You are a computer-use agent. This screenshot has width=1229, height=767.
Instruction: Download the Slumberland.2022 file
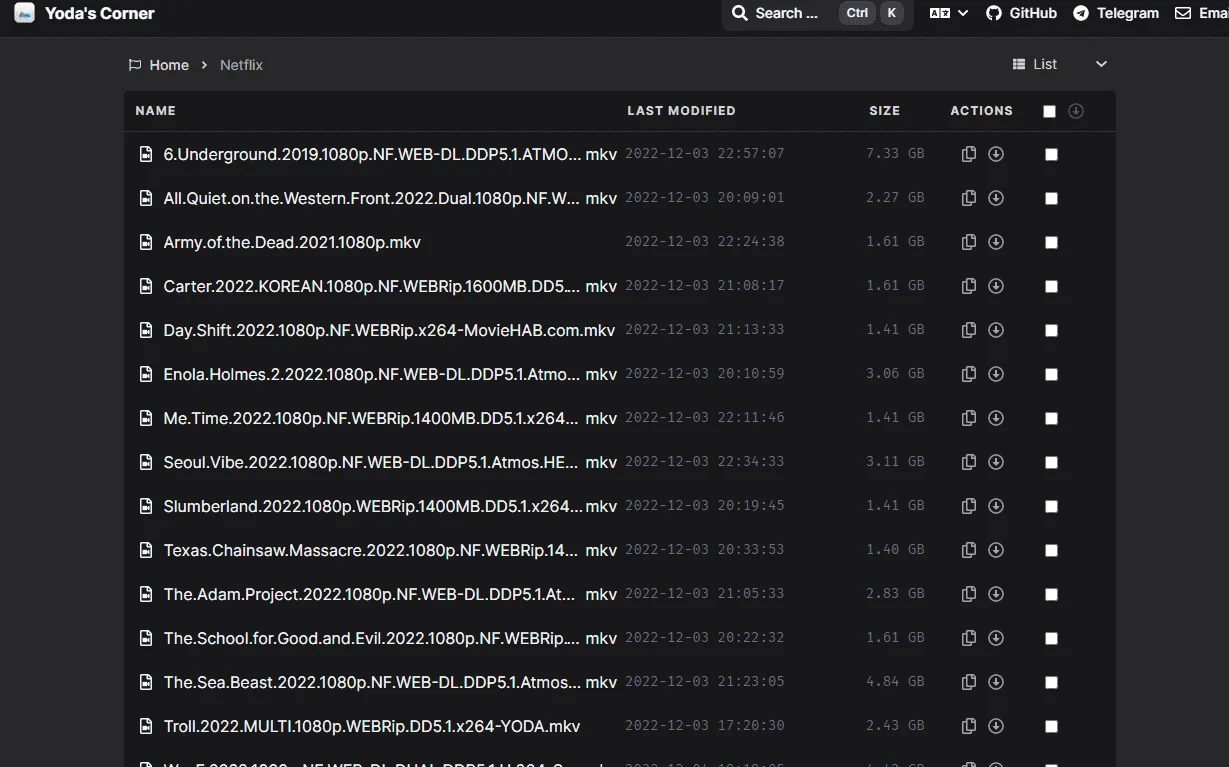996,506
